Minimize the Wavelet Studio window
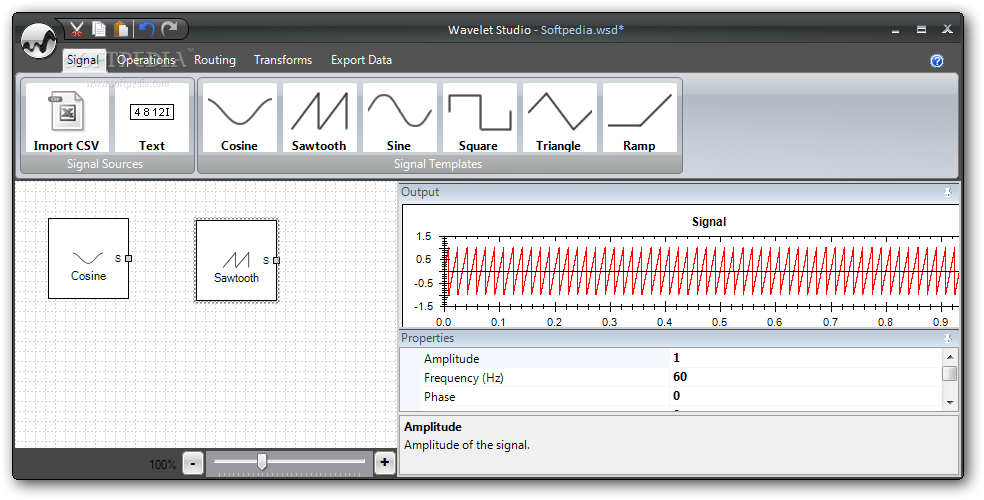The height and width of the screenshot is (500, 984). [x=896, y=29]
